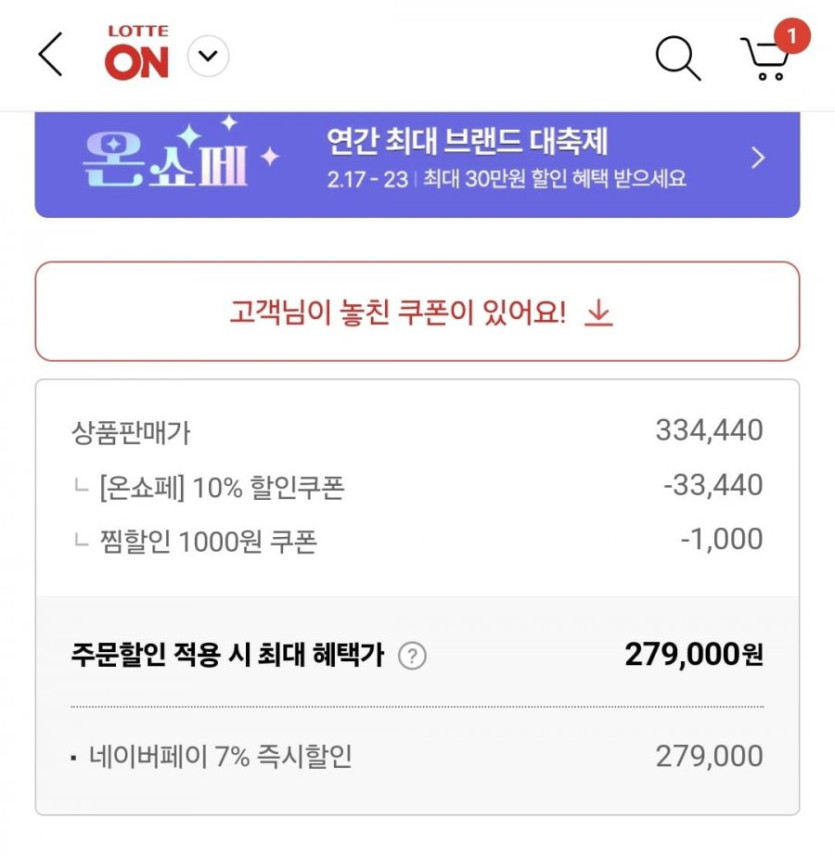
Task: Tap the -33,440 discount amount
Action: tap(712, 486)
